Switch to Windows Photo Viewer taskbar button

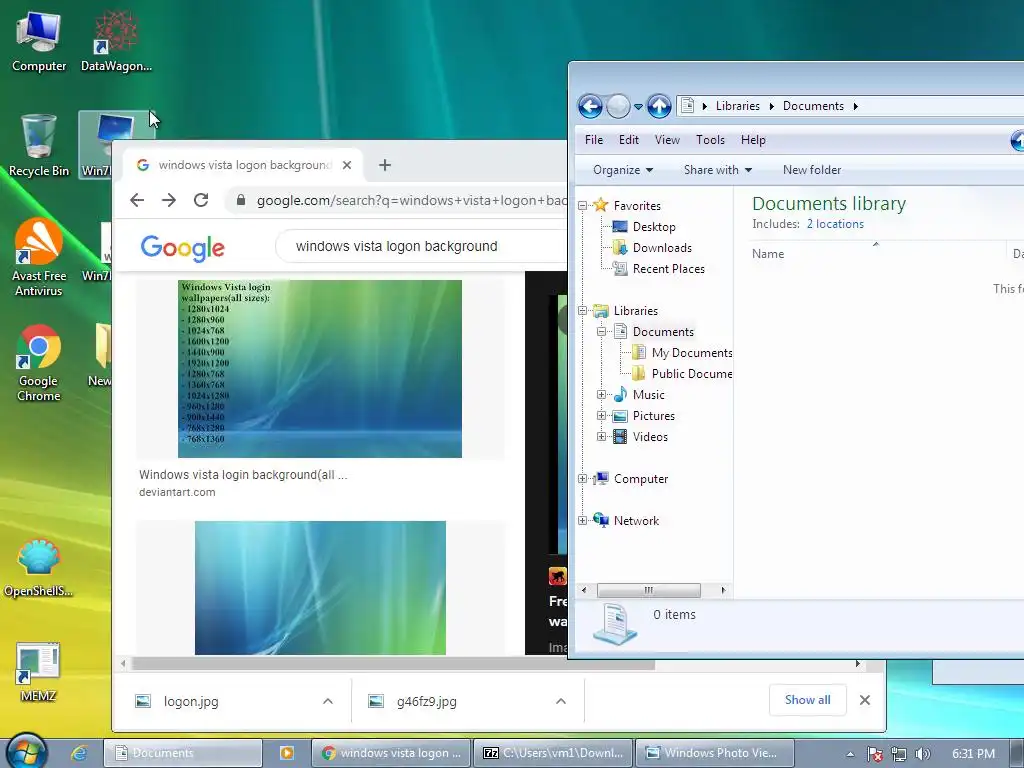pyautogui.click(x=715, y=753)
